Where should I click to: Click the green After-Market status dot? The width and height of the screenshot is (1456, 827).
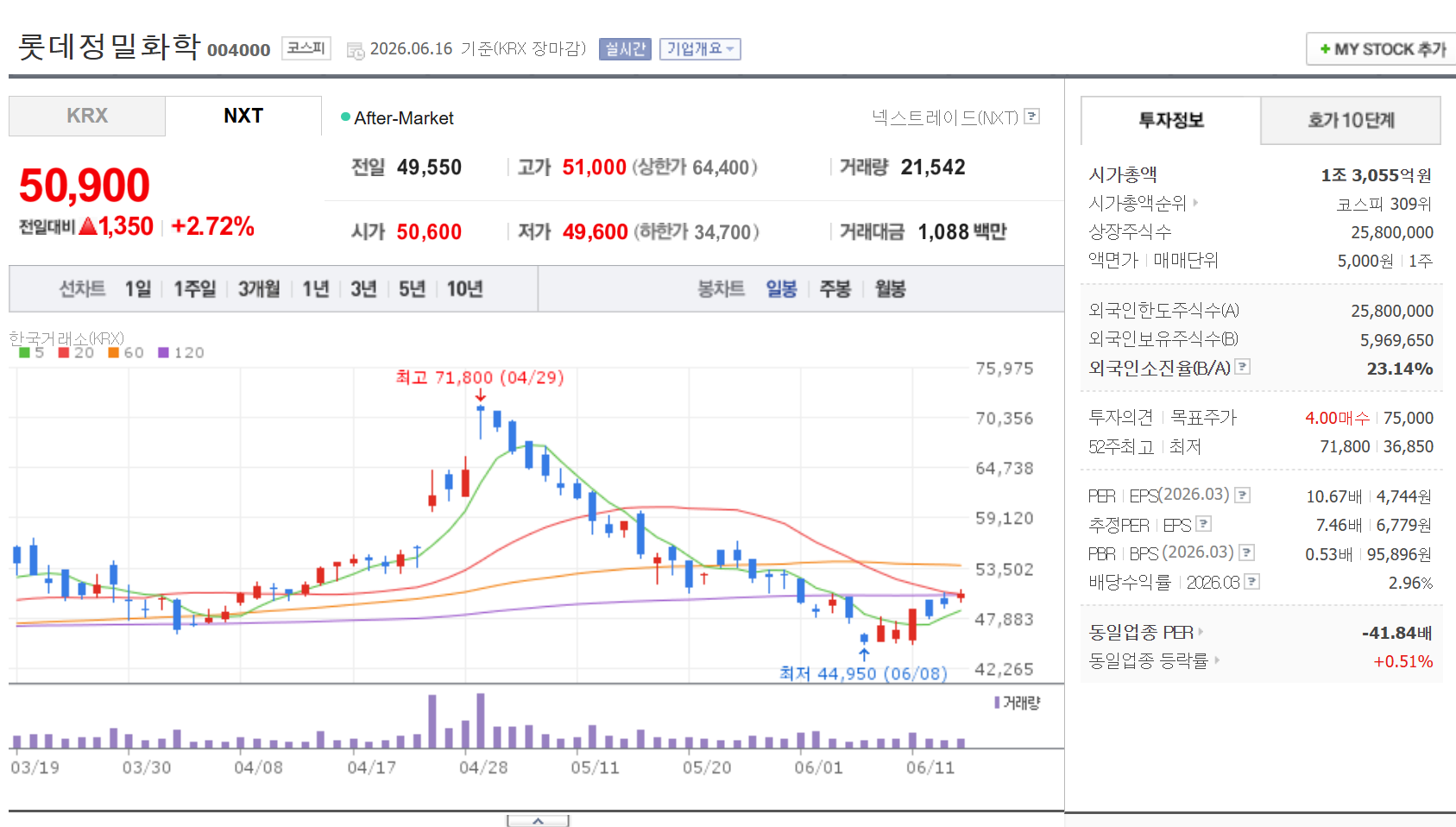coord(345,117)
